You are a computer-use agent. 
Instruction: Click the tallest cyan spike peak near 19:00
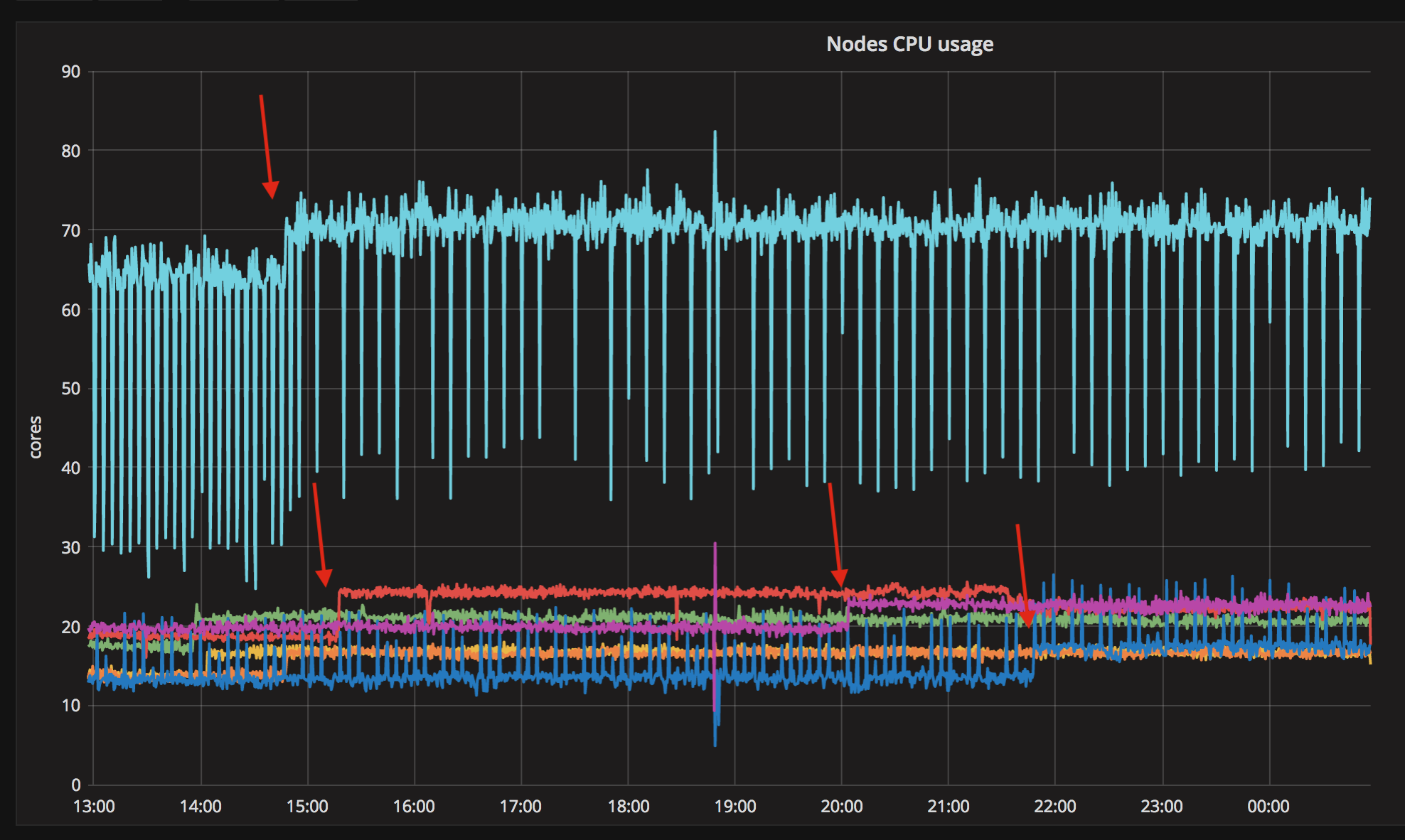[x=715, y=132]
